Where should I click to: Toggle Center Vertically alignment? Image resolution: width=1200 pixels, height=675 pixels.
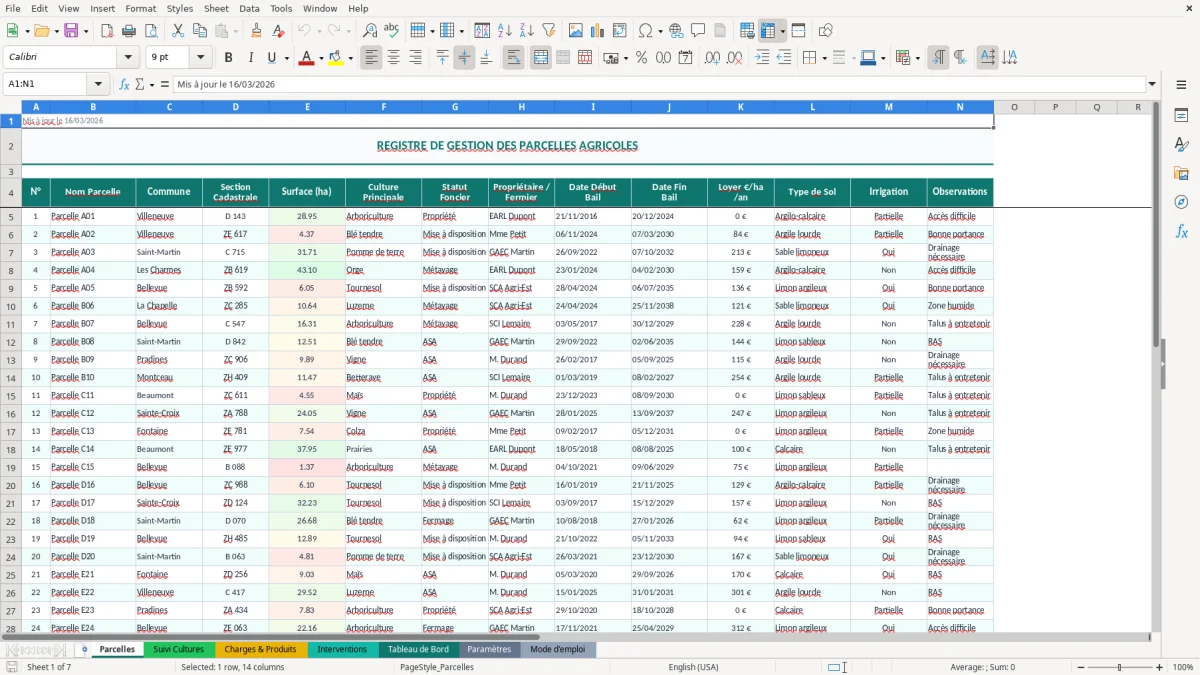(464, 58)
